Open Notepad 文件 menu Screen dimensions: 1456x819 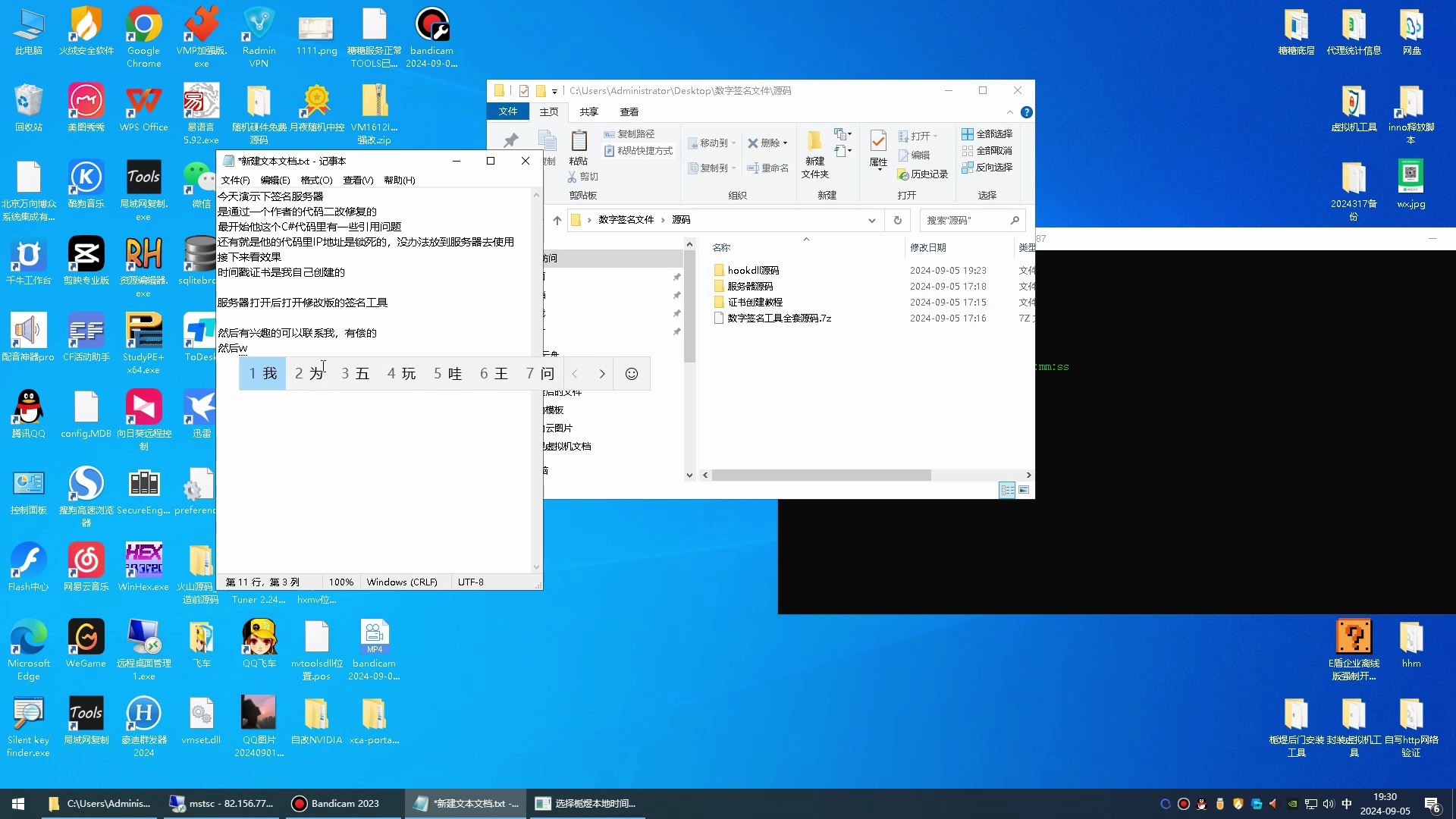(235, 180)
